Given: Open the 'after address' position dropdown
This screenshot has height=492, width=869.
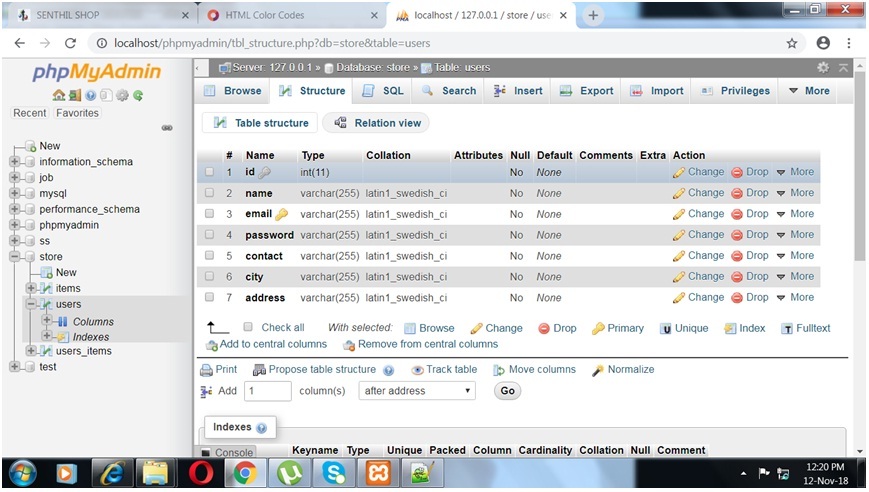Looking at the screenshot, I should pyautogui.click(x=416, y=391).
